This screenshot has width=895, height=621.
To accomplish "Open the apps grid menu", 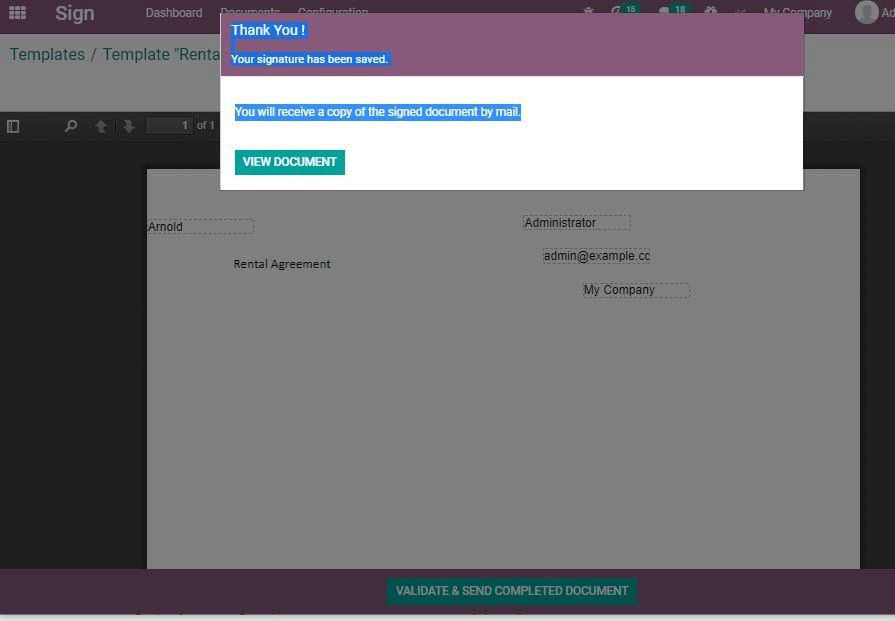I will (17, 13).
